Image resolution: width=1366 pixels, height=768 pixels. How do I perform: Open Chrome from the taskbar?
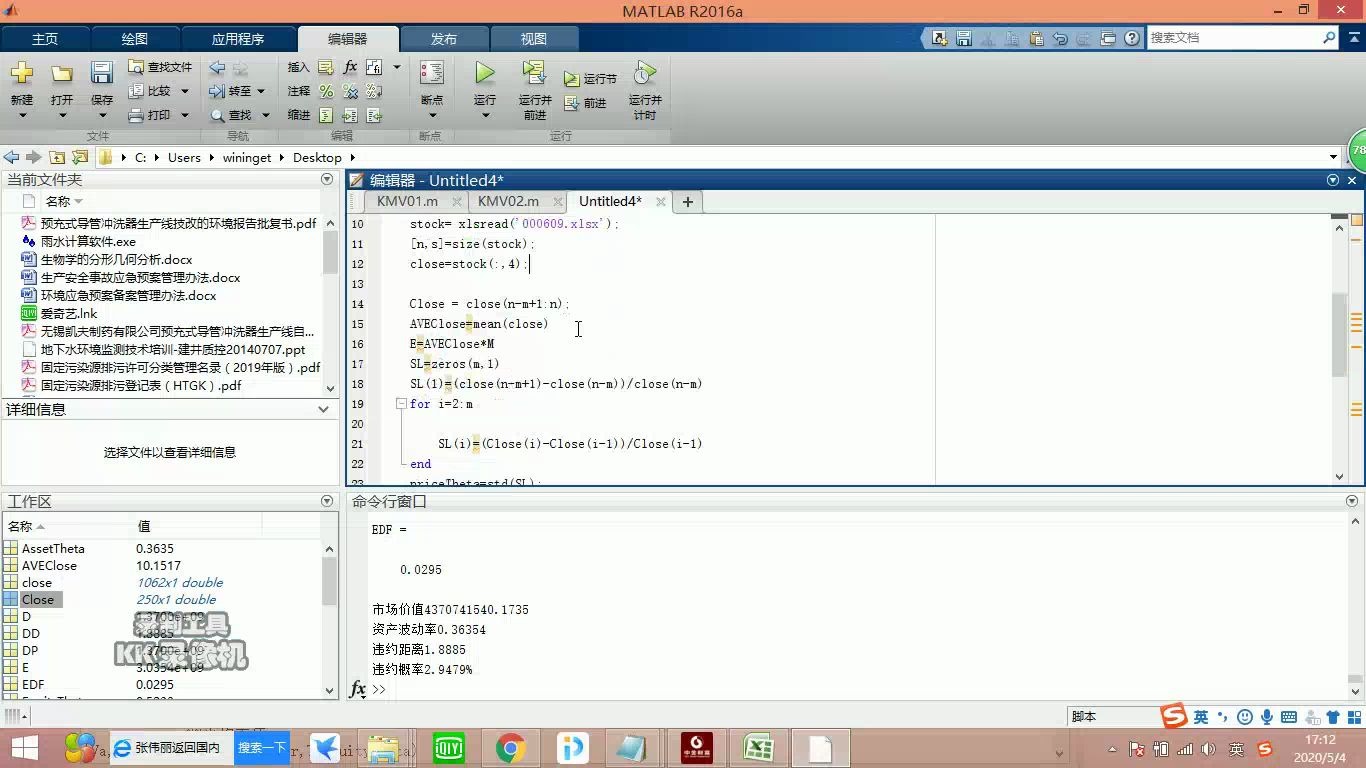pos(510,748)
